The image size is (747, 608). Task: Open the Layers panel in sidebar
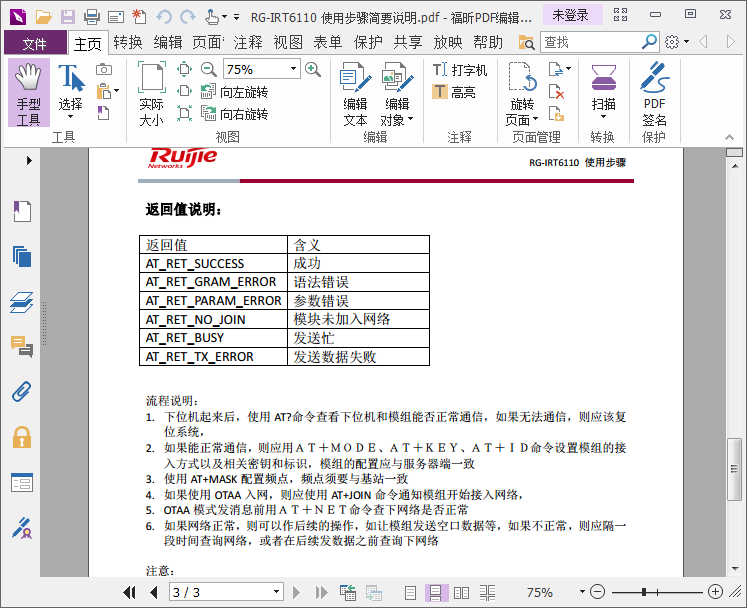tap(22, 302)
